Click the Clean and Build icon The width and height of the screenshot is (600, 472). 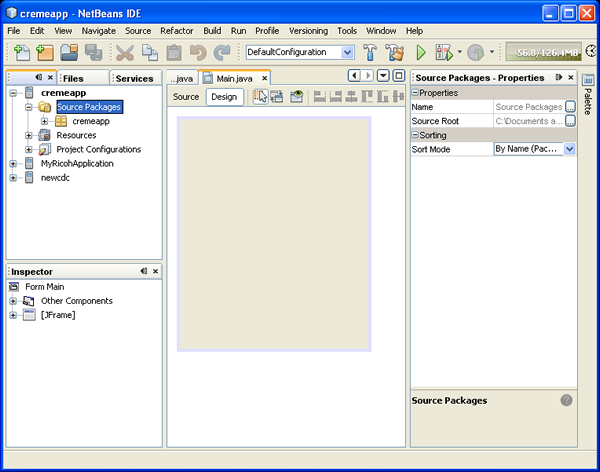[395, 52]
